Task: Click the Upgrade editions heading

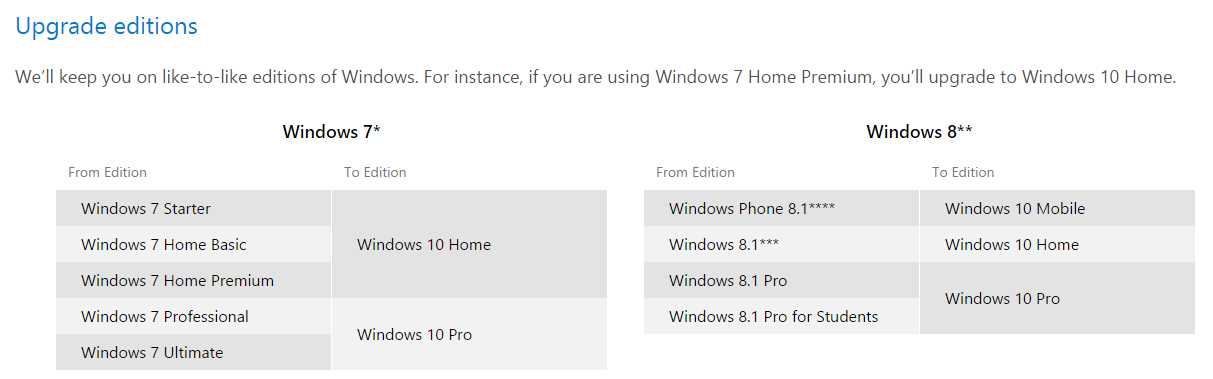Action: tap(106, 26)
